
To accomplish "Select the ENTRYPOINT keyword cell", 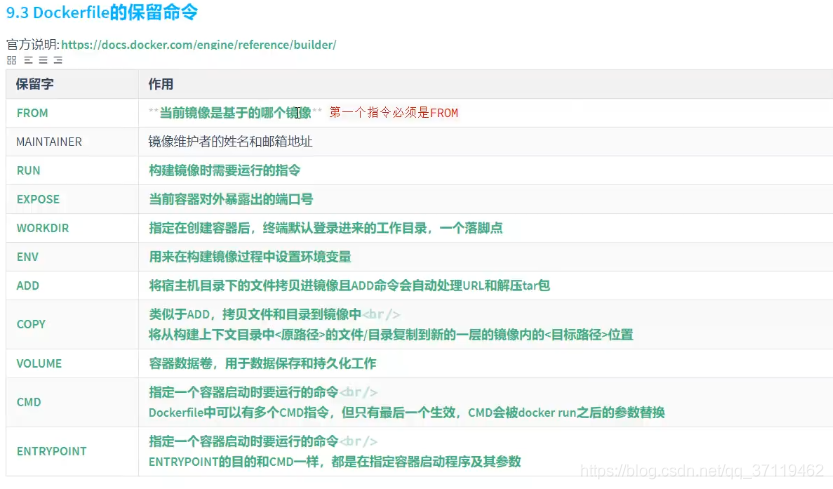I will pos(72,451).
